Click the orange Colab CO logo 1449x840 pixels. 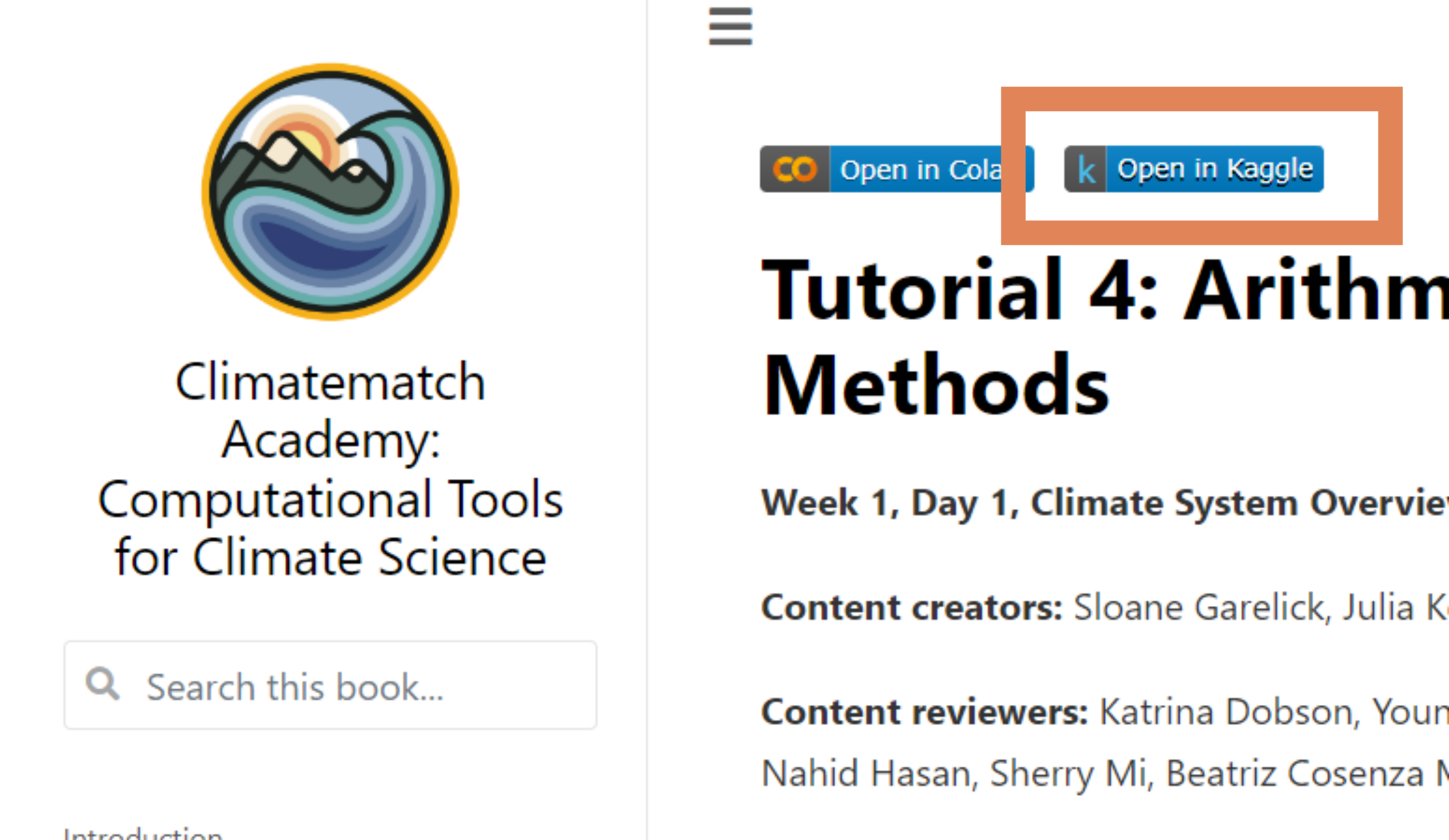point(794,169)
